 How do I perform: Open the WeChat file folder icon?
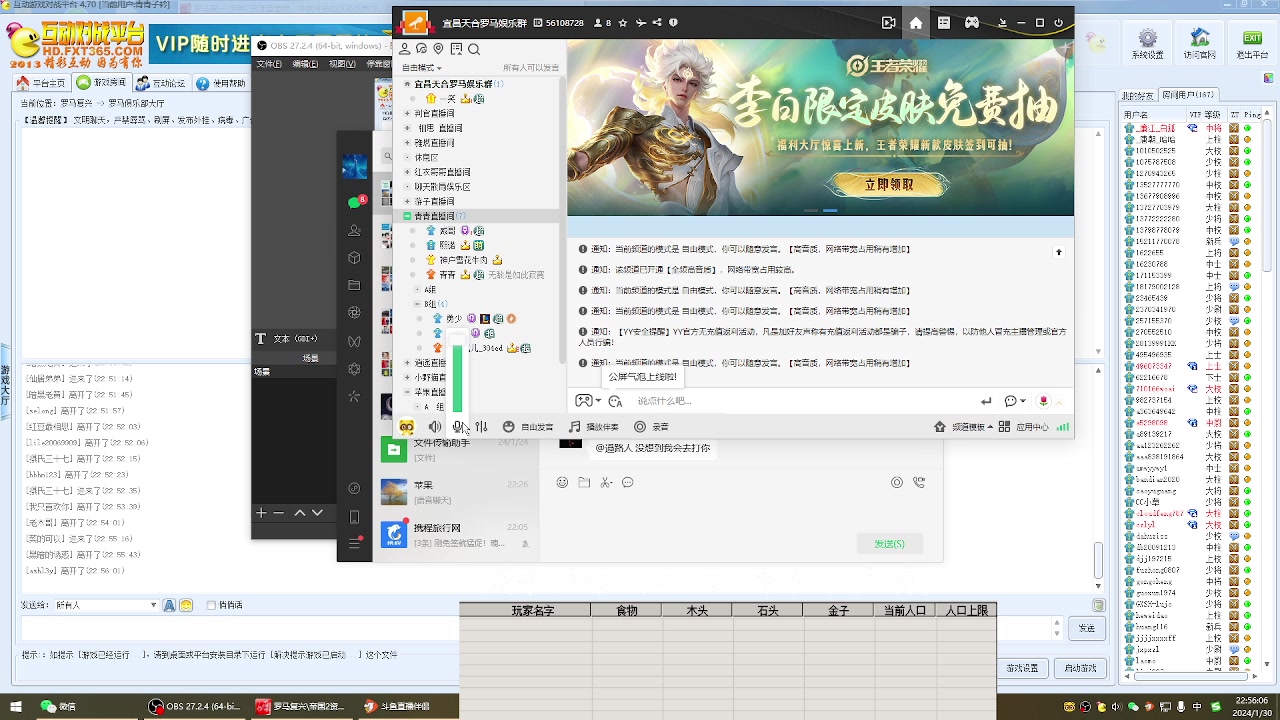[584, 482]
